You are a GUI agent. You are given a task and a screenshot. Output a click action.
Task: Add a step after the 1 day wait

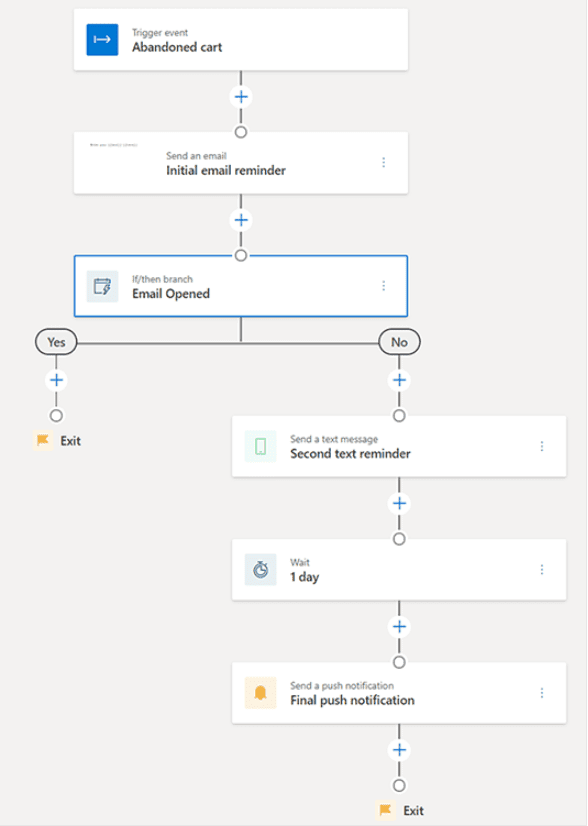click(x=399, y=627)
